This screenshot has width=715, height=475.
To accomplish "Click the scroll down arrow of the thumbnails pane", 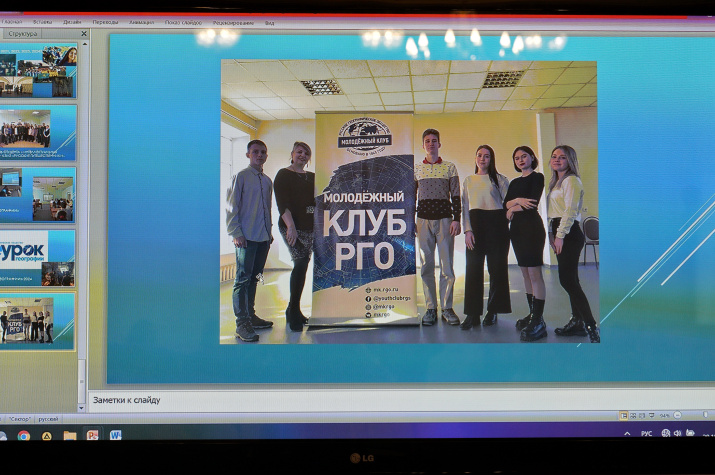I will pos(82,408).
